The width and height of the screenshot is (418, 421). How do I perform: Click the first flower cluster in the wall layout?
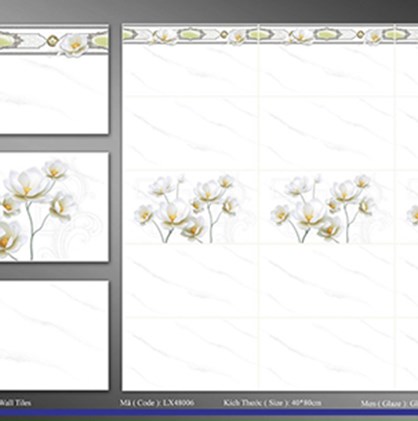187,208
